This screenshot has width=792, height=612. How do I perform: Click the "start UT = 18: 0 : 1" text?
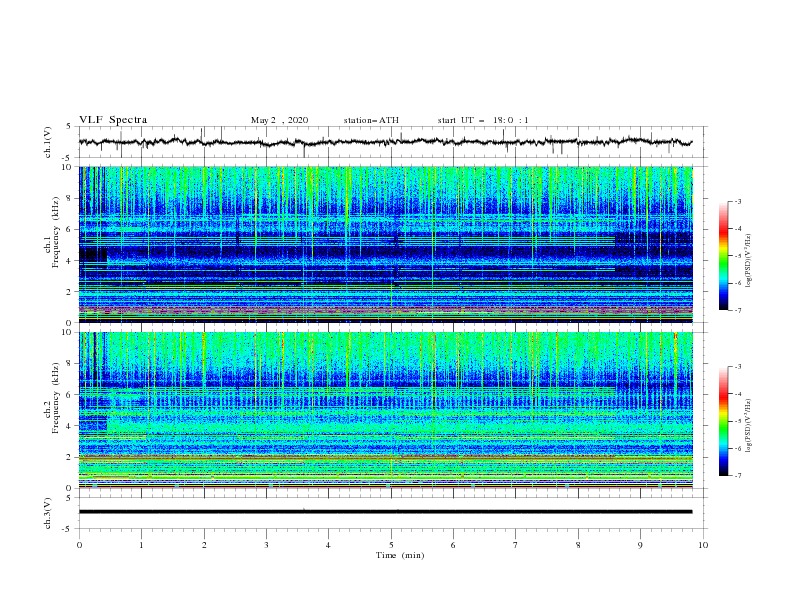[483, 120]
